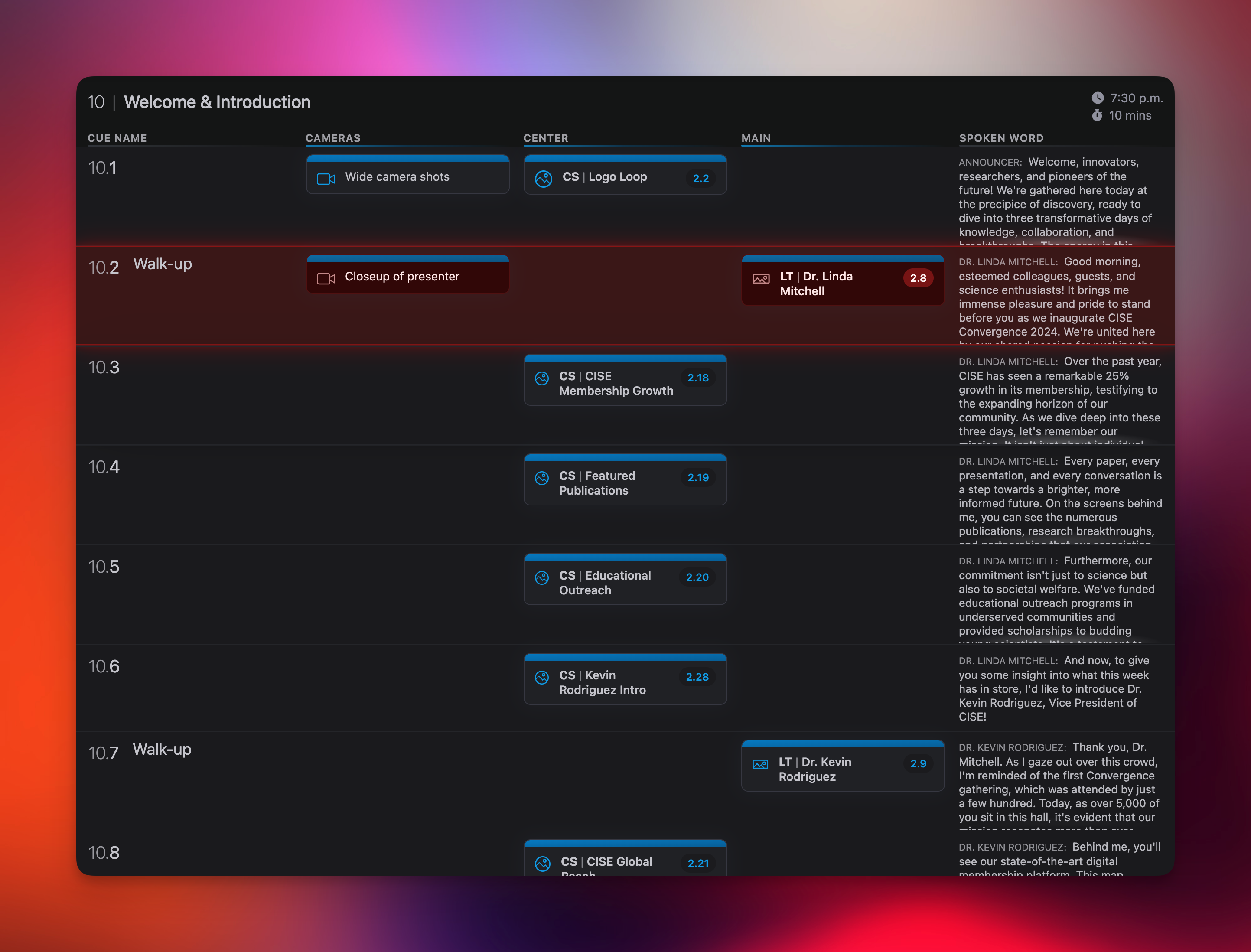1251x952 pixels.
Task: Select the CENTER column header
Action: [546, 138]
